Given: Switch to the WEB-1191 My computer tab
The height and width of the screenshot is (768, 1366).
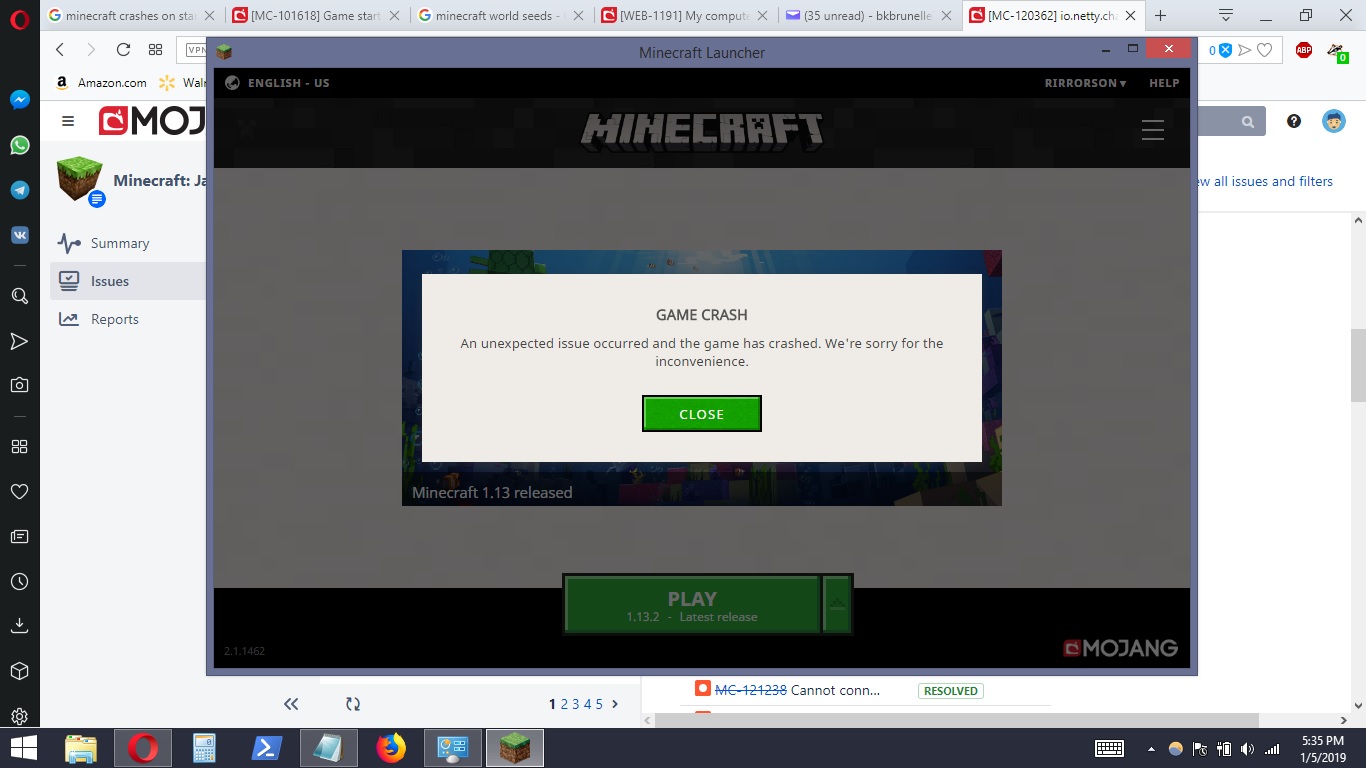Looking at the screenshot, I should [x=686, y=16].
